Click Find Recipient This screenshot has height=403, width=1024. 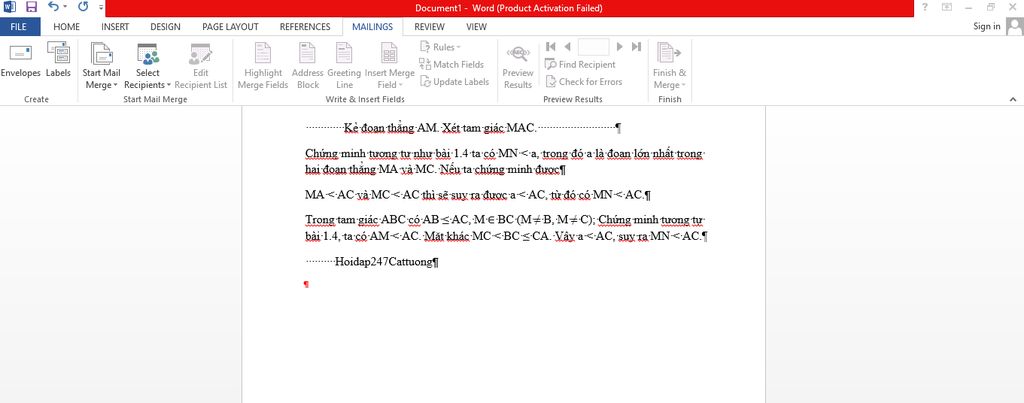pos(581,65)
